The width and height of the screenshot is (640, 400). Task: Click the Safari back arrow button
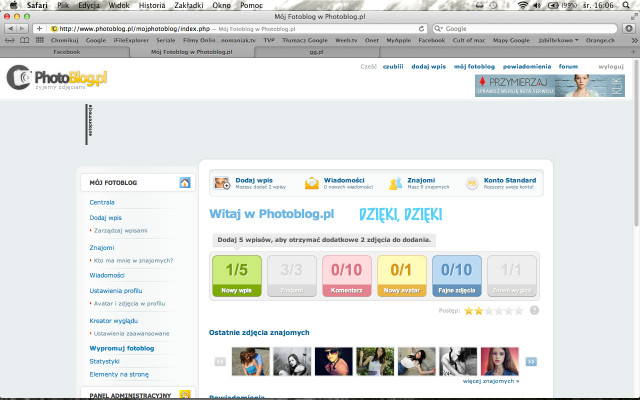click(10, 29)
